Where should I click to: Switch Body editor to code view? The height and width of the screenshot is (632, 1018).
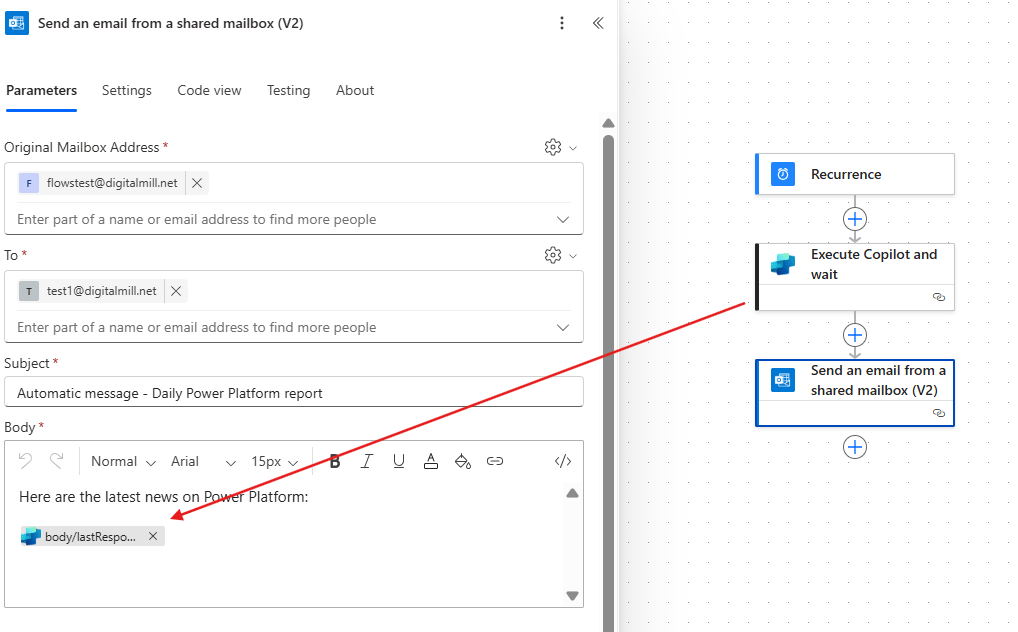point(563,461)
